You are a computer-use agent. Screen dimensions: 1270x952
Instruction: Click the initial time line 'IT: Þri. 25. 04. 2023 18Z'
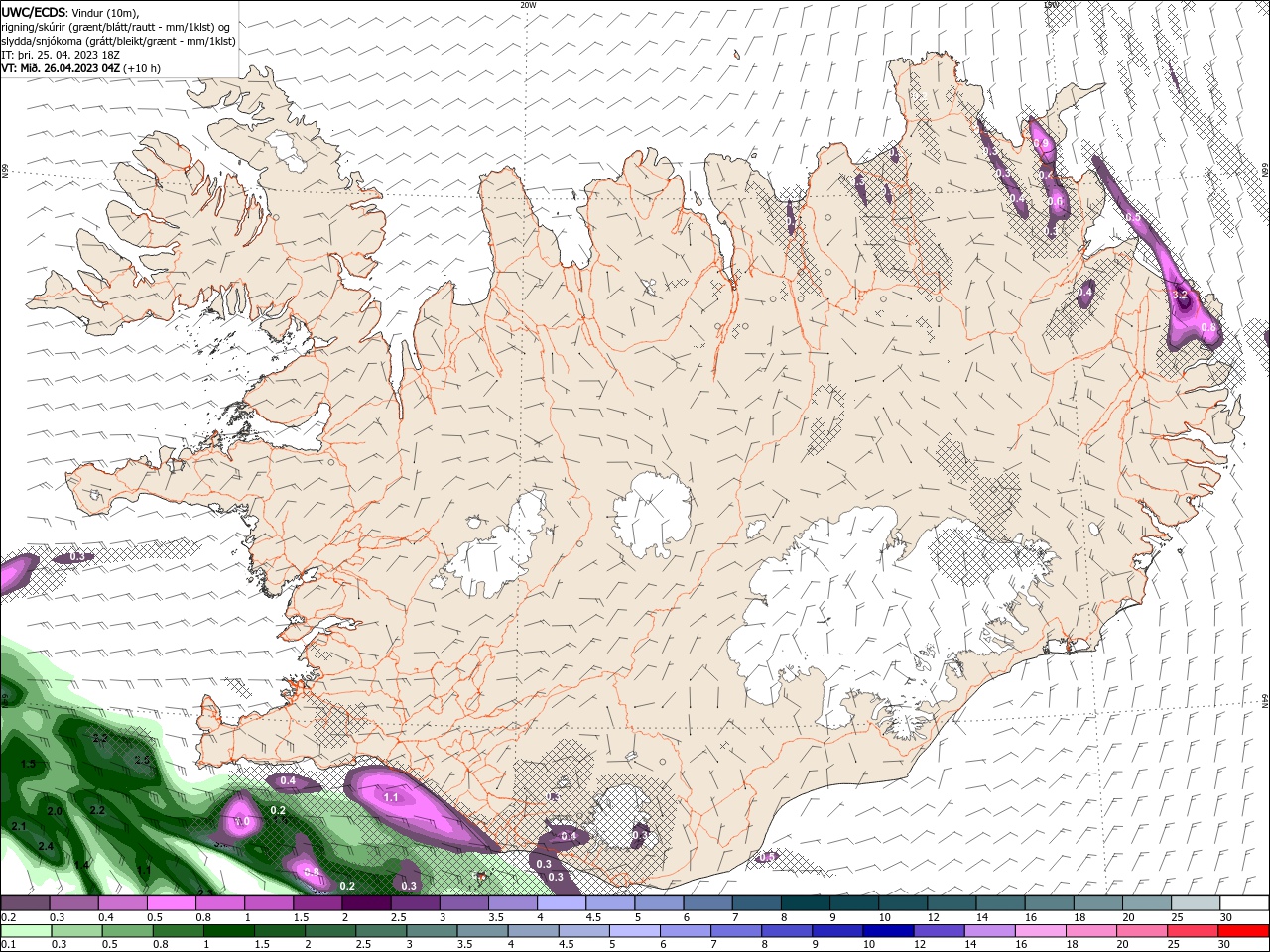click(x=62, y=55)
